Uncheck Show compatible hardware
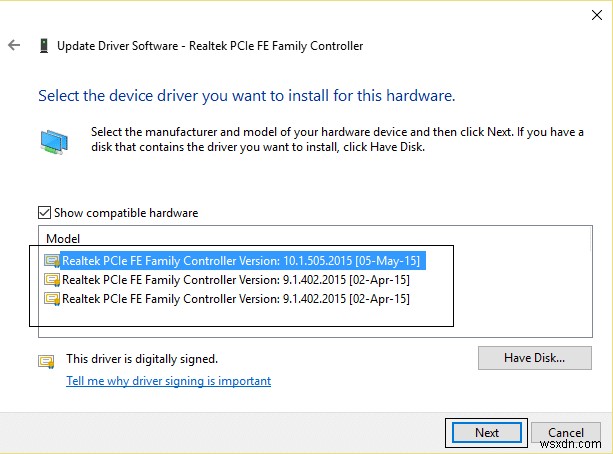613x454 pixels. click(44, 212)
